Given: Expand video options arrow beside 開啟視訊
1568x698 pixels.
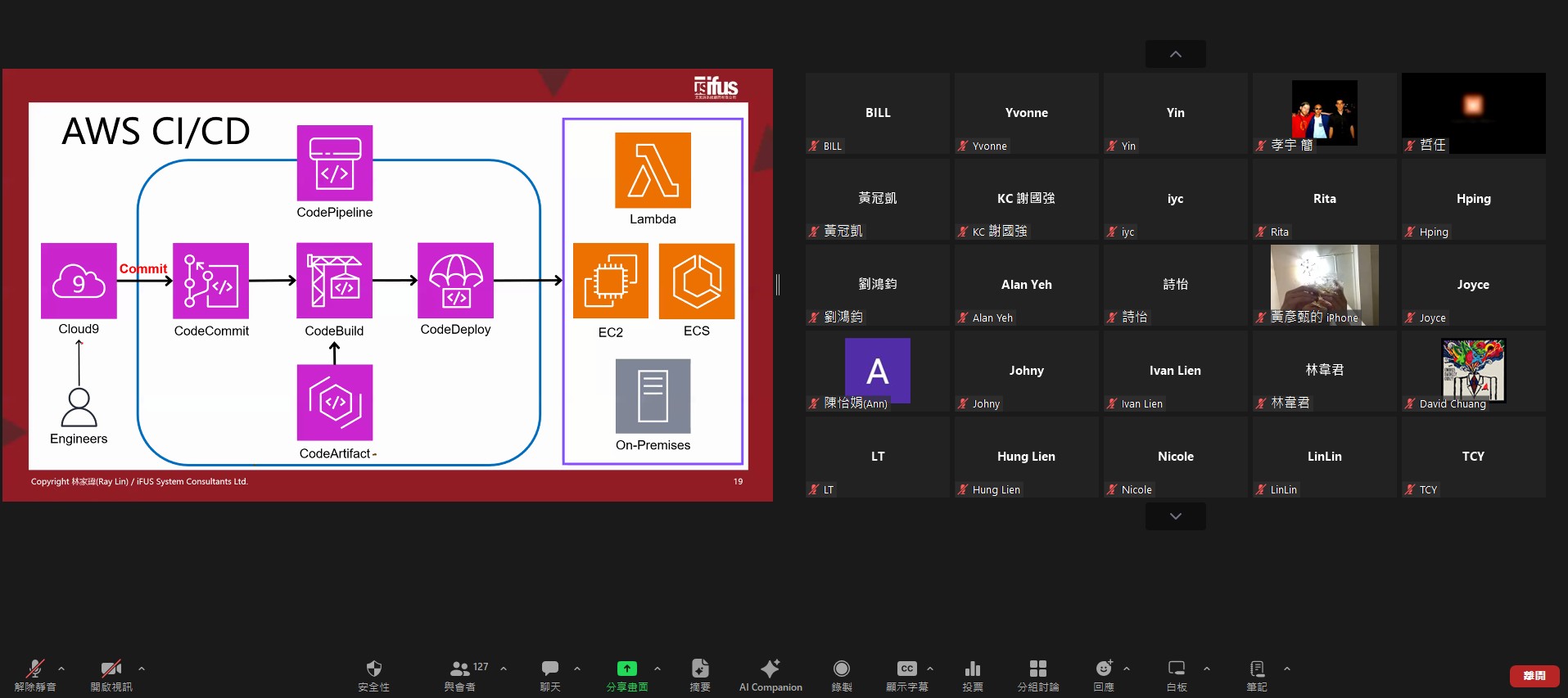Looking at the screenshot, I should tap(142, 669).
